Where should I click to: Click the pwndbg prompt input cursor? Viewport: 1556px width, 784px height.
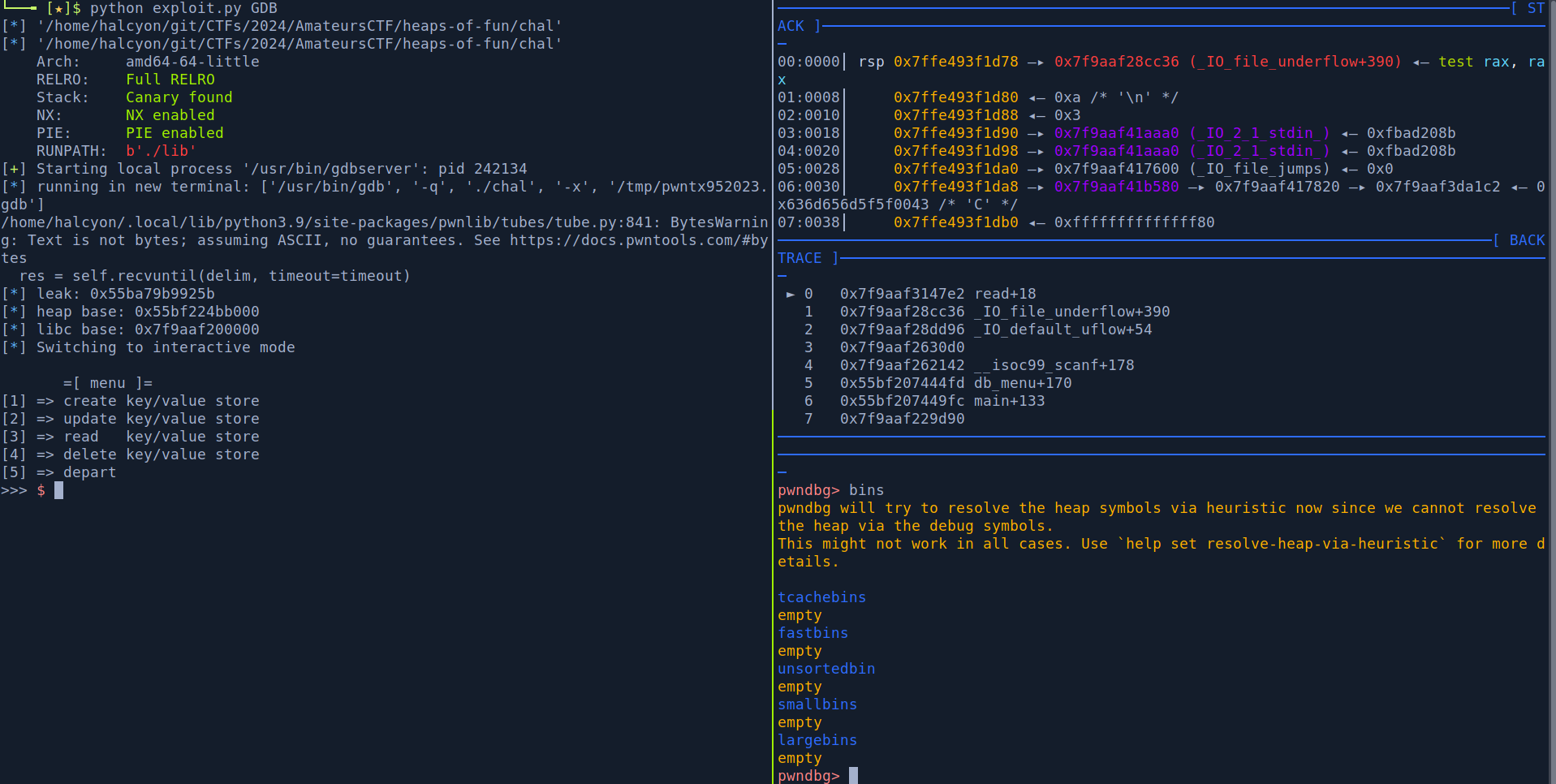[x=853, y=776]
